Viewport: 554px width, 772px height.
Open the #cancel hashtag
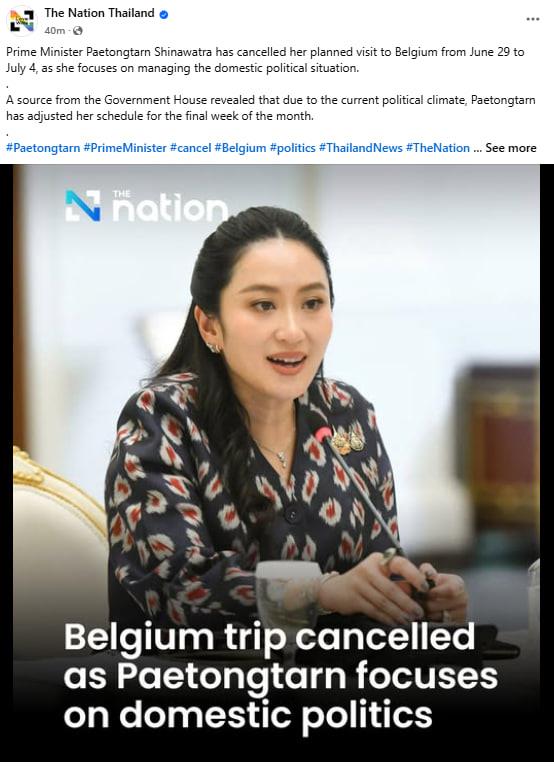tap(191, 148)
